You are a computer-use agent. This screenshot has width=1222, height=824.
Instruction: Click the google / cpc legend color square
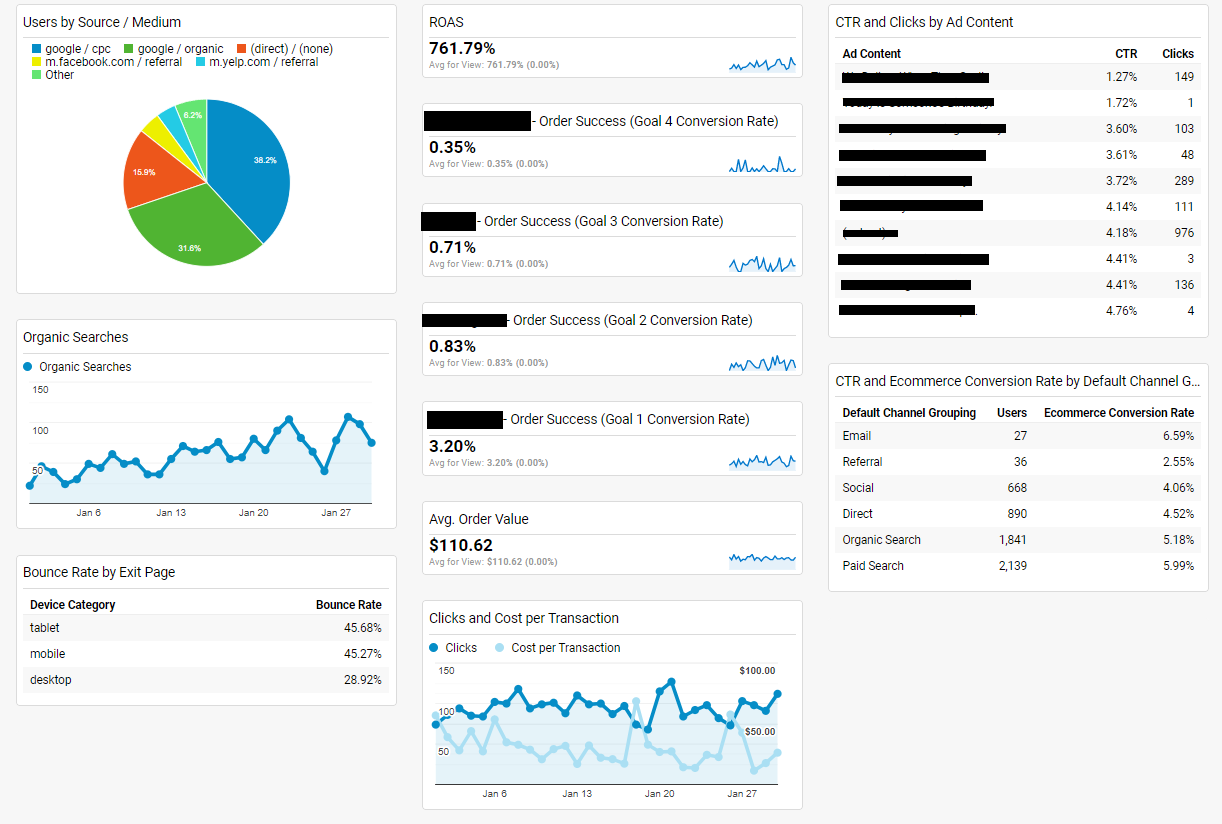[x=37, y=49]
